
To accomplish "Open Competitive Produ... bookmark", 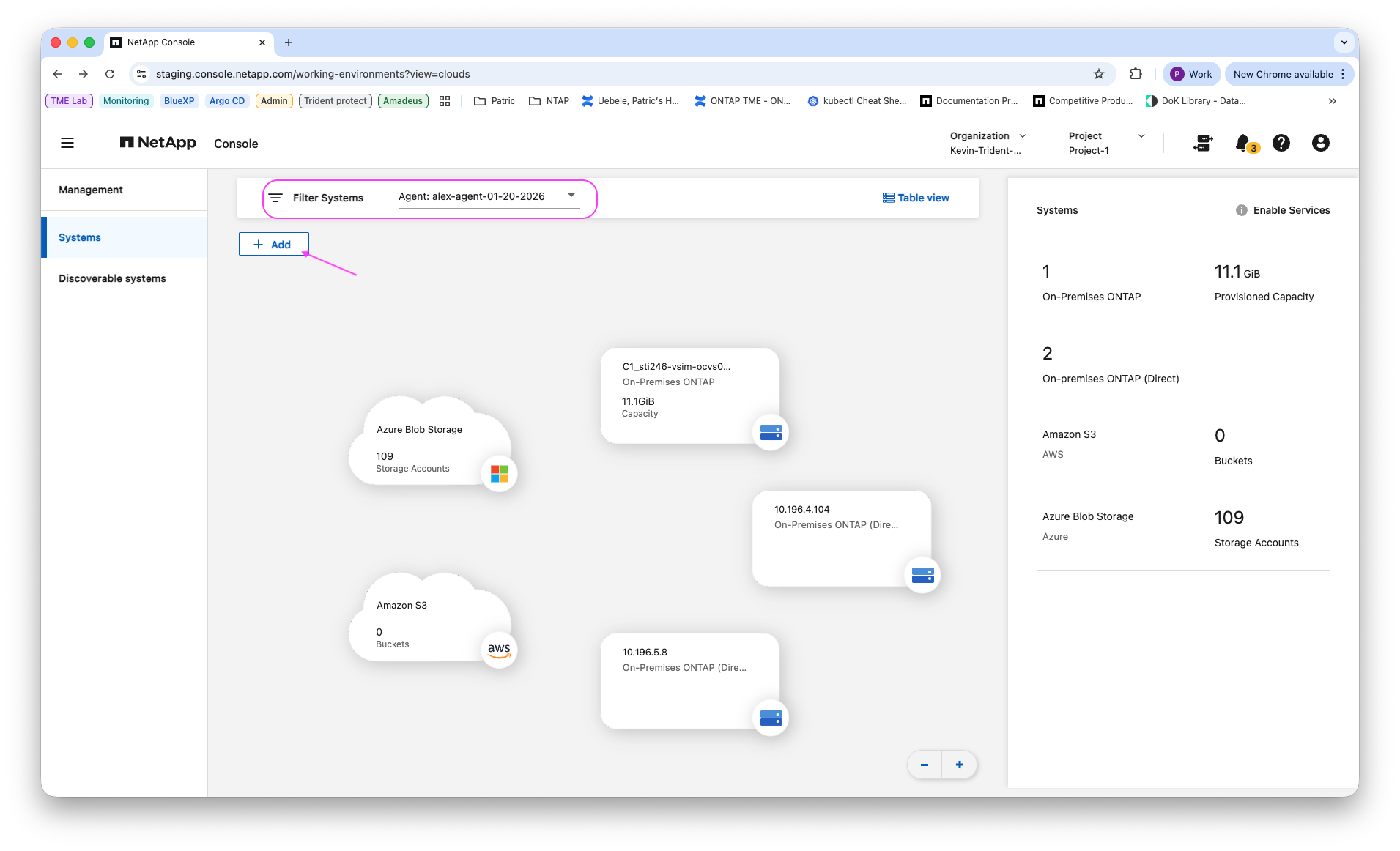I will coord(1083,101).
